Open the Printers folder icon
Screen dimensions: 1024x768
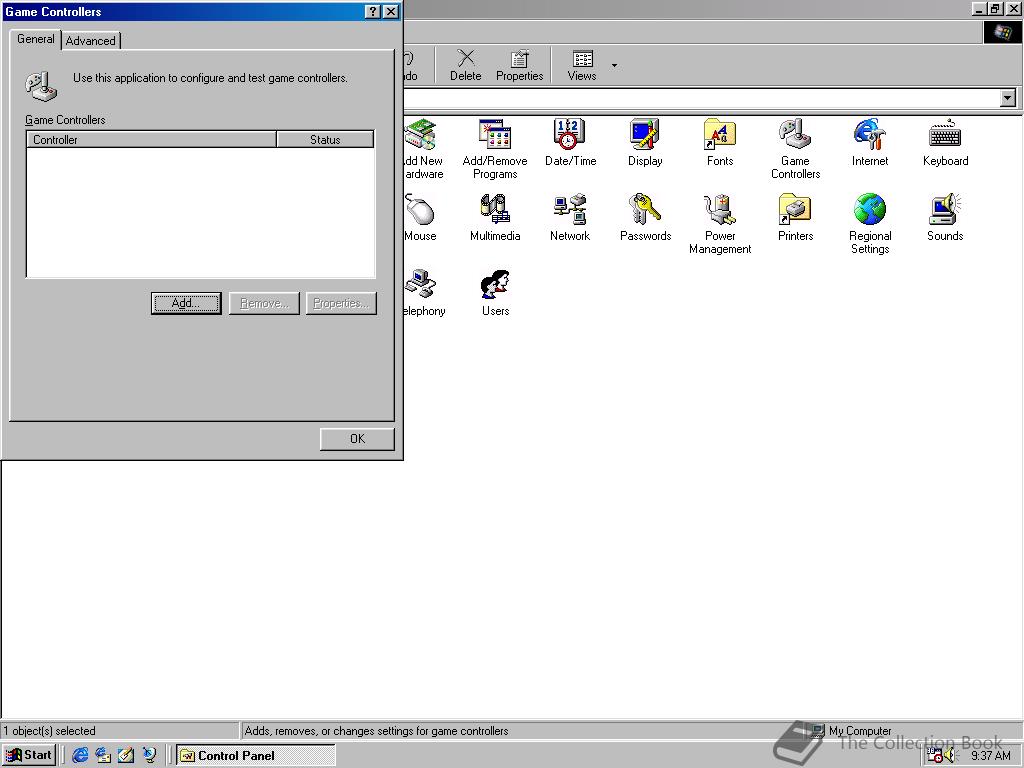[x=795, y=217]
